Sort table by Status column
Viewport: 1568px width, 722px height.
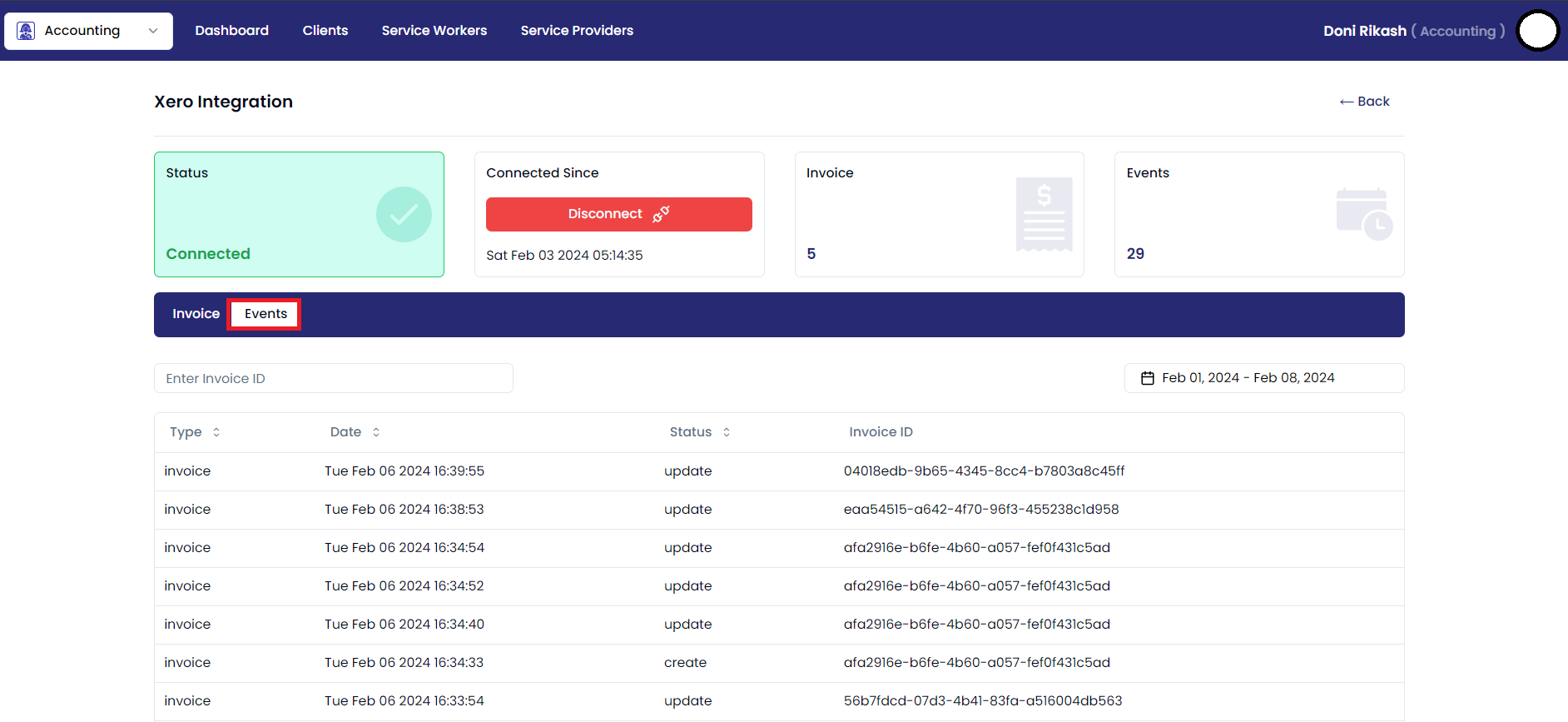pyautogui.click(x=727, y=432)
